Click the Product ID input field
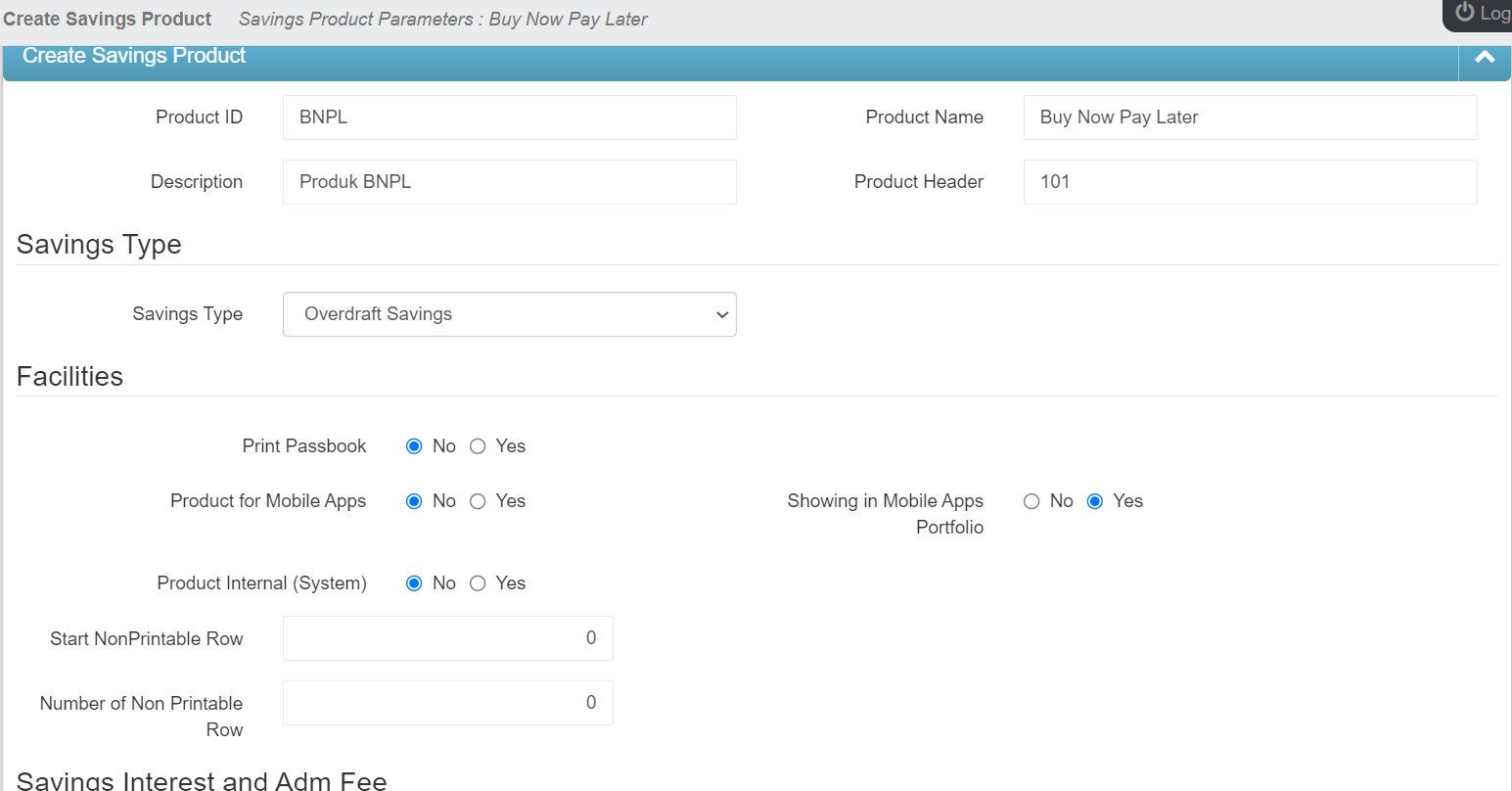Viewport: 1512px width, 791px height. click(x=509, y=117)
